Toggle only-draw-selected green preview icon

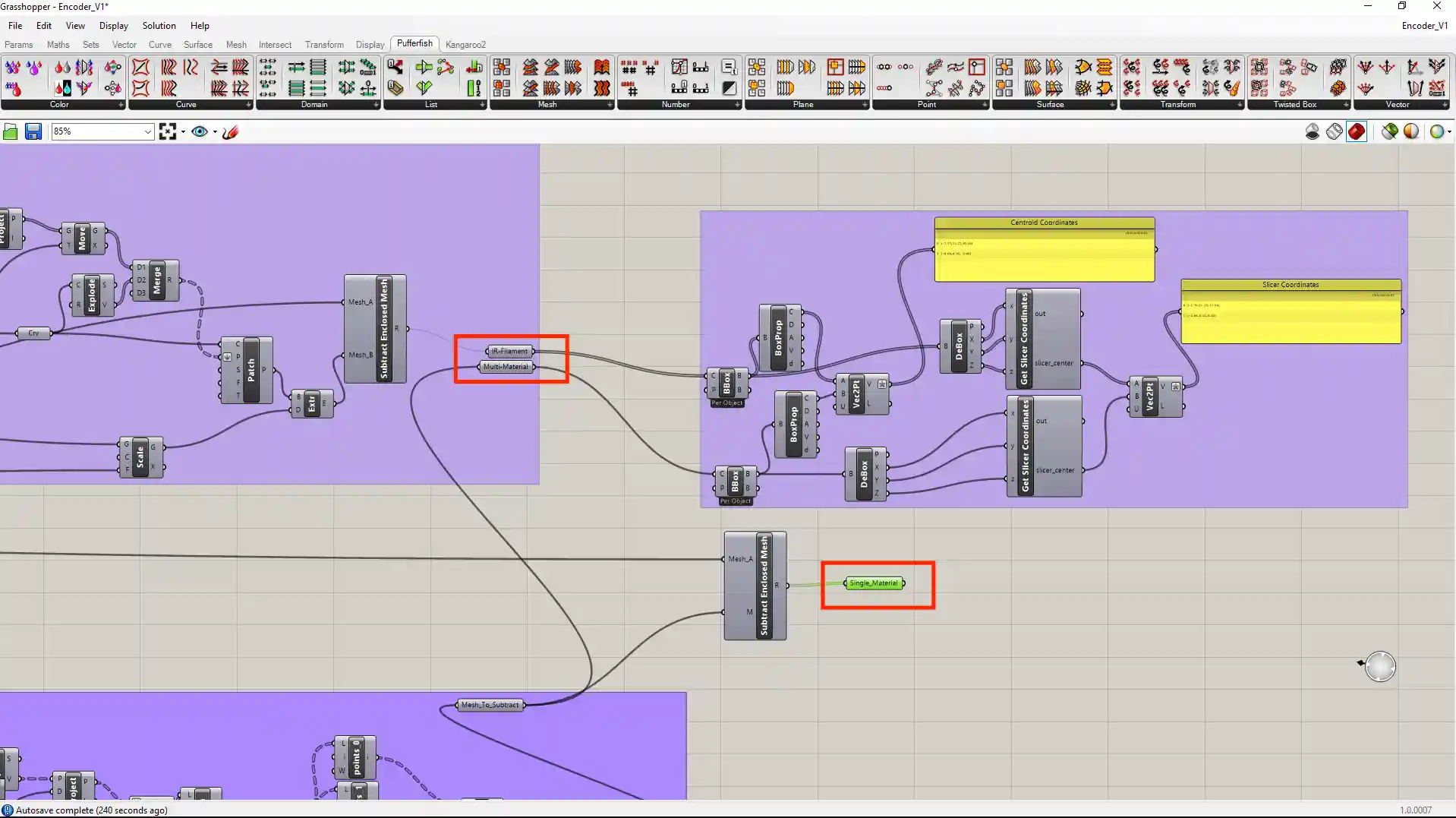tap(1389, 132)
